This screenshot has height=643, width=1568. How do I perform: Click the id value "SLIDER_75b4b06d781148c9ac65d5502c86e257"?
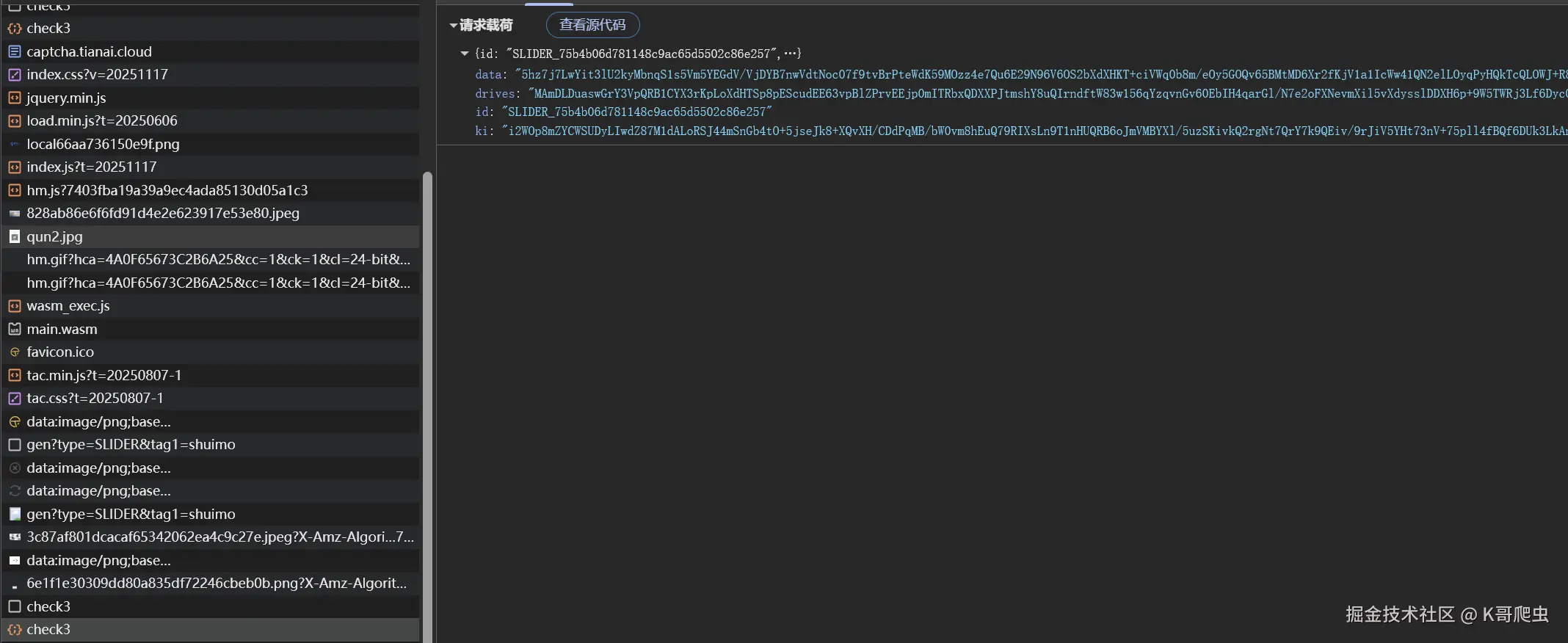636,112
